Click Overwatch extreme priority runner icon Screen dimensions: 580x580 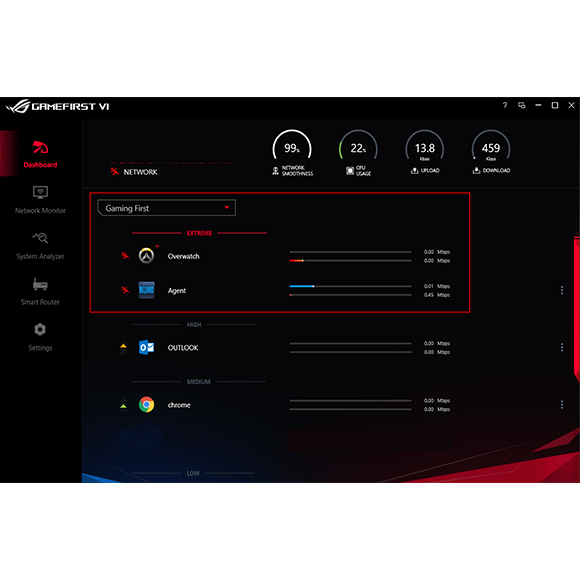[x=125, y=256]
